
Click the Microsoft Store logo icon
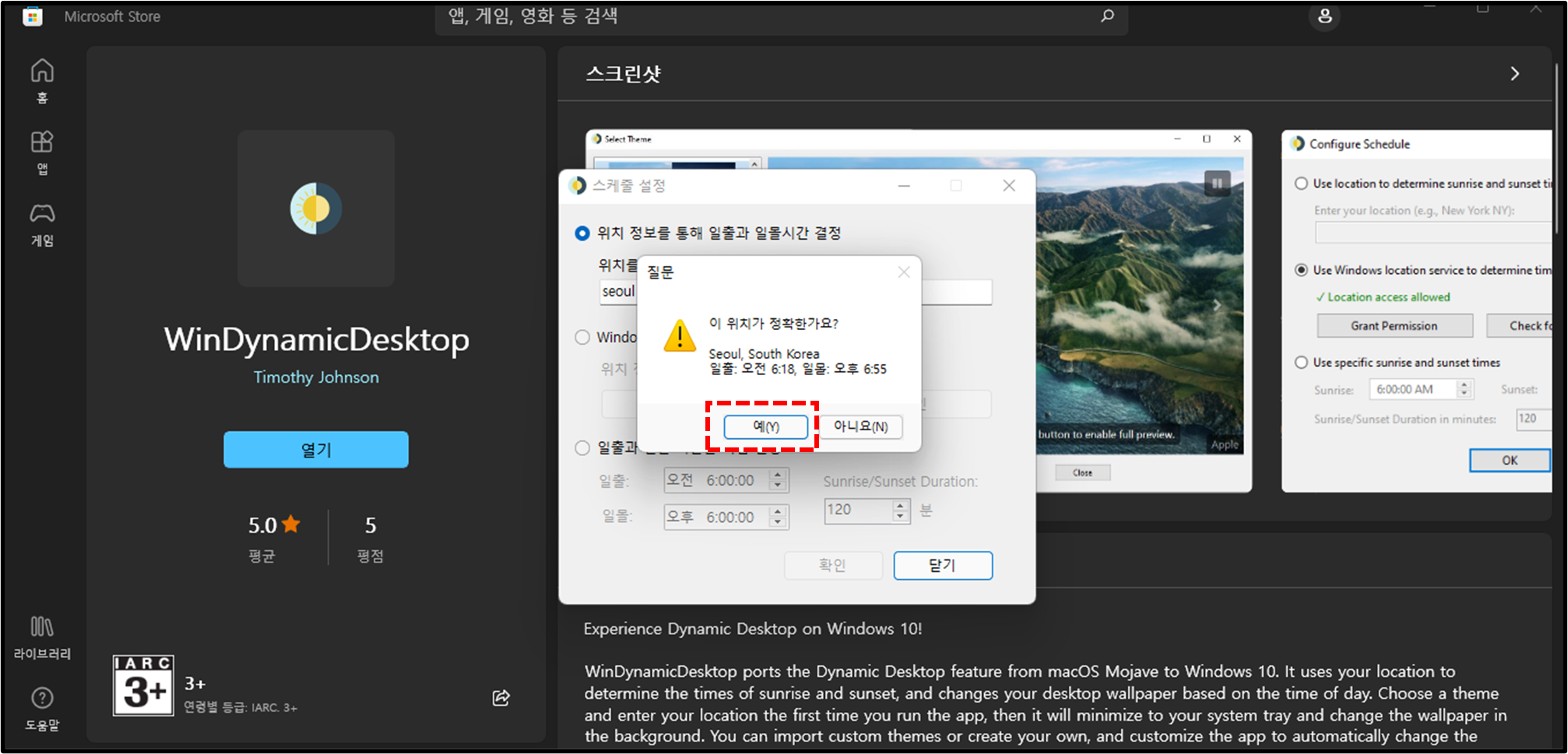[x=33, y=16]
